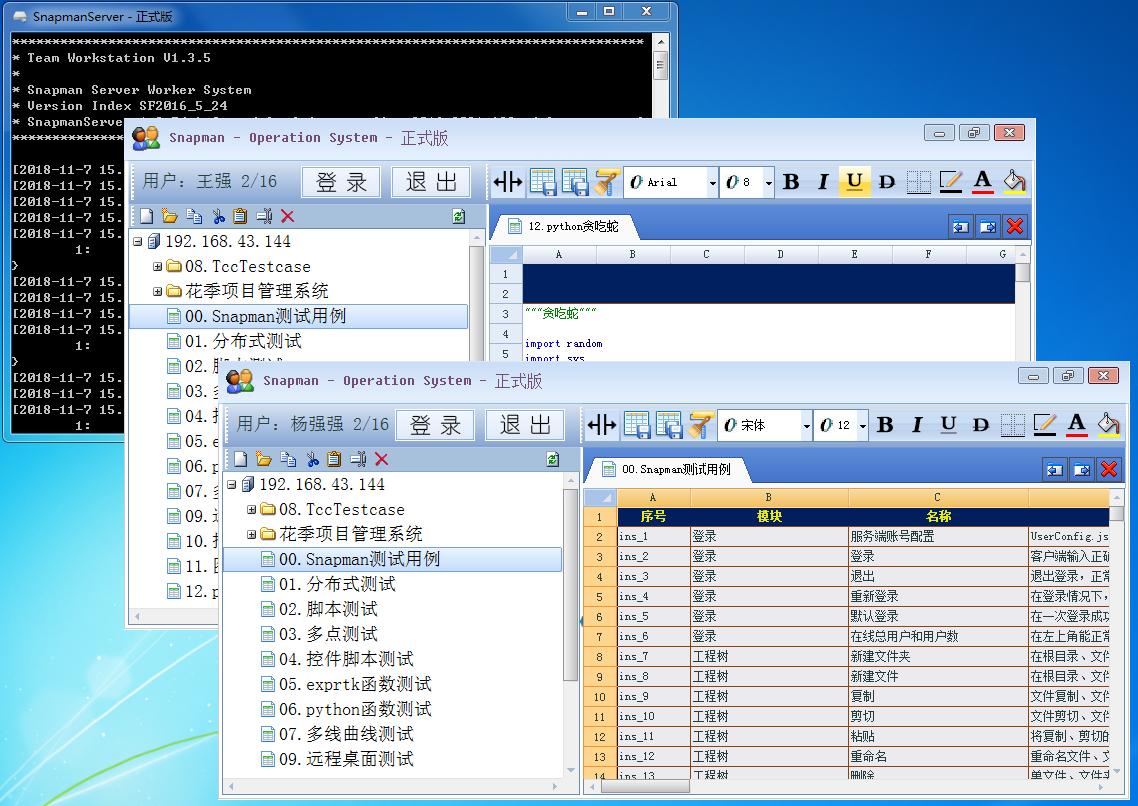This screenshot has height=806, width=1138.
Task: Click the green refresh icon in 杨强强's tree panel
Action: [552, 459]
